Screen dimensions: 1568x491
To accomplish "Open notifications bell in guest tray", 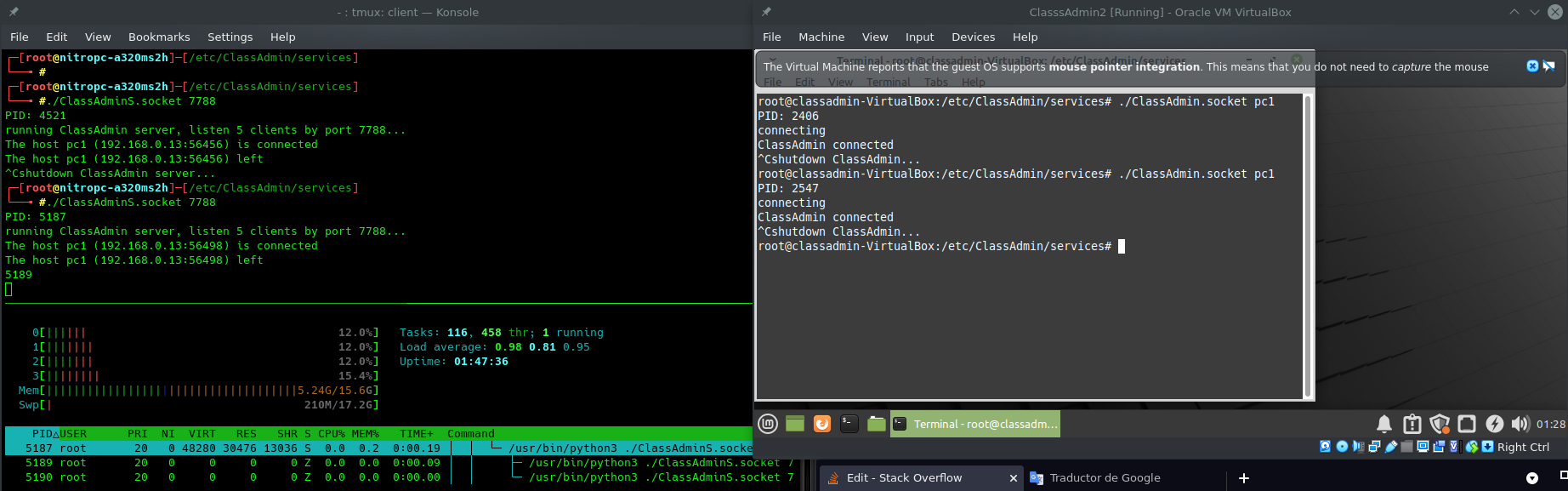I will (1384, 424).
